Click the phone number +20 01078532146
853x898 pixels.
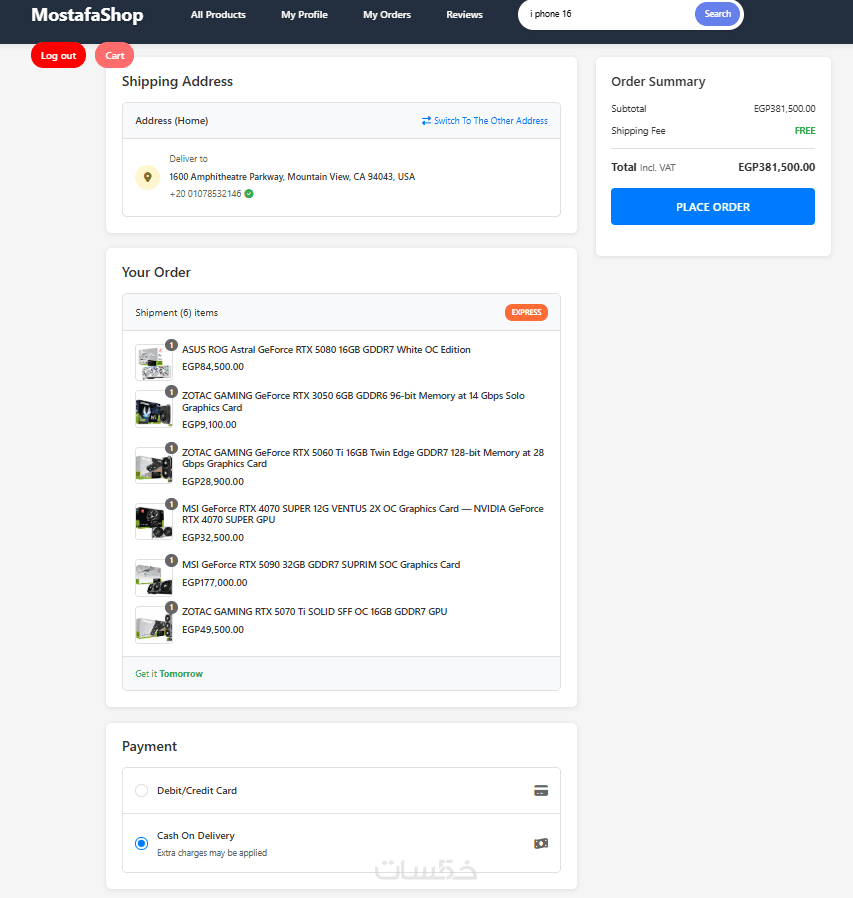pyautogui.click(x=205, y=194)
